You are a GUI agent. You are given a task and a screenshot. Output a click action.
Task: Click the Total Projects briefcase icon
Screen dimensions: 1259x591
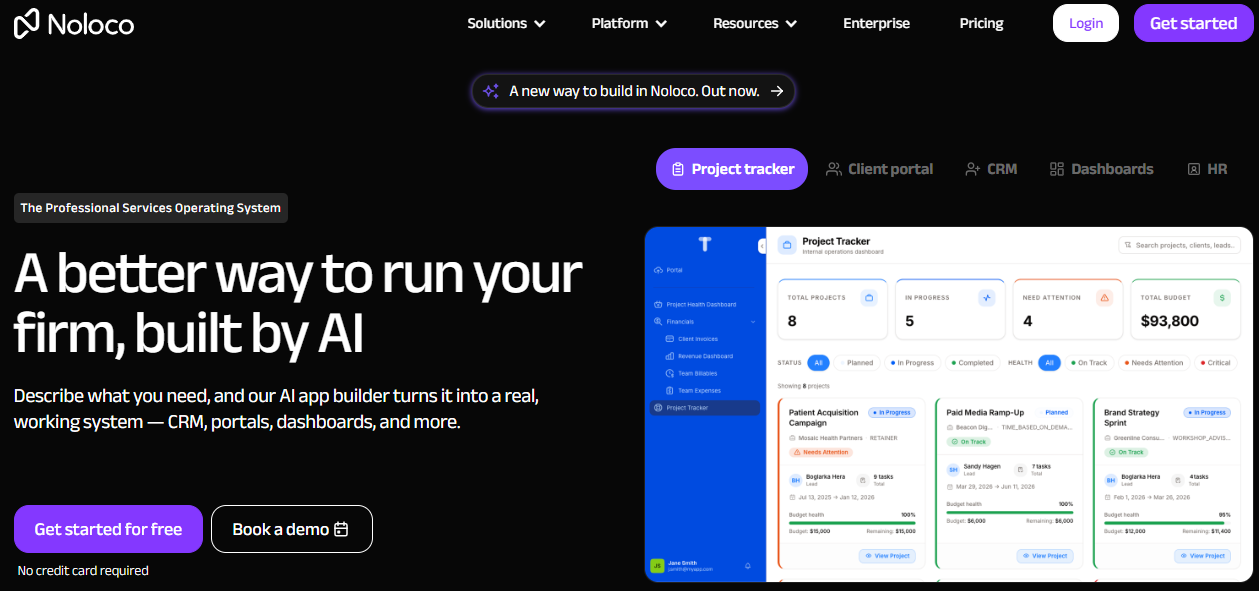point(869,298)
